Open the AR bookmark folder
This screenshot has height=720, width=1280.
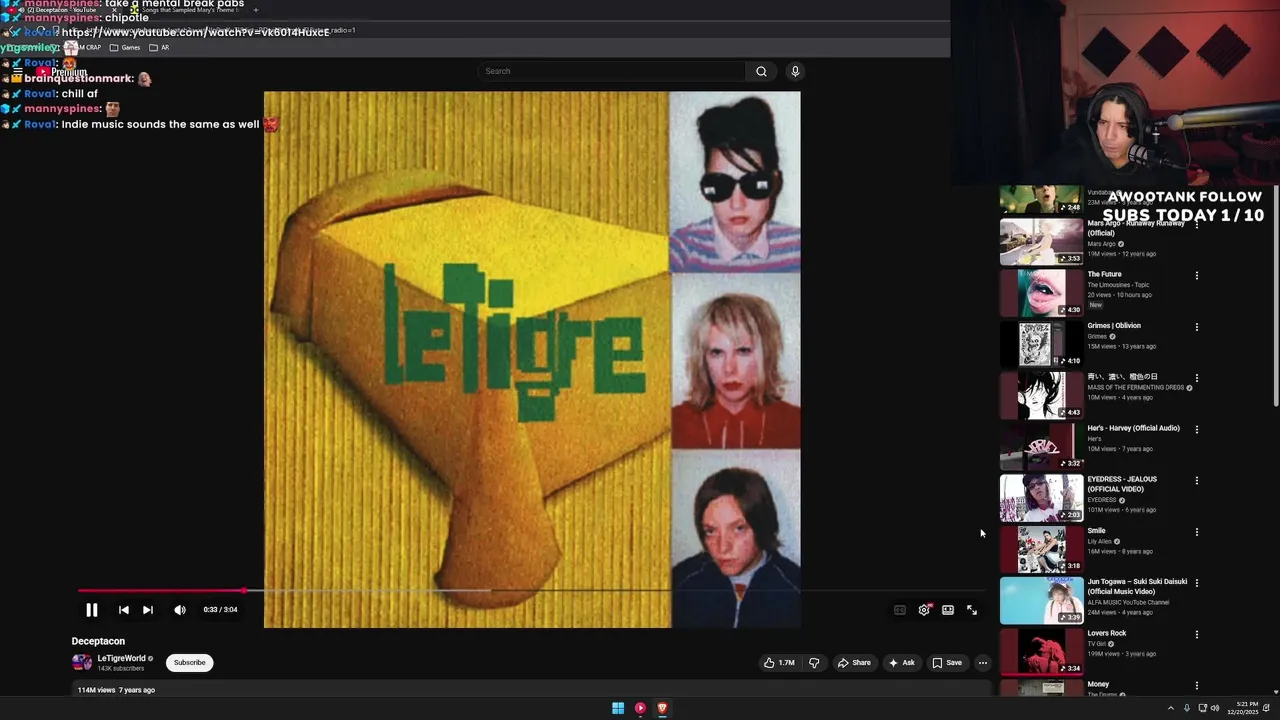(x=159, y=47)
